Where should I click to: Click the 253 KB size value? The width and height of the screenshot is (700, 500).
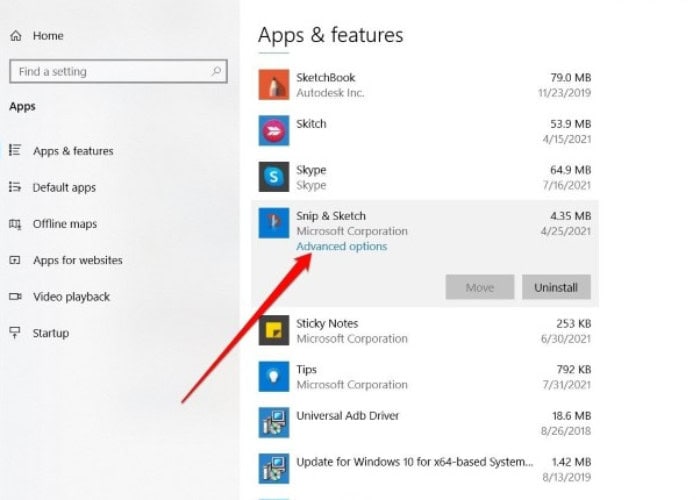point(574,323)
